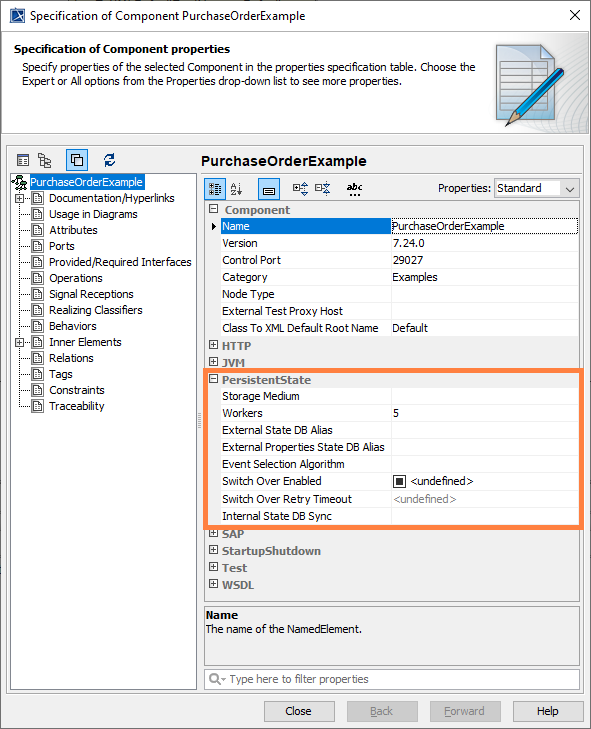Expand the Documentation/Hyperlinks tree node
The height and width of the screenshot is (729, 591).
pos(19,199)
